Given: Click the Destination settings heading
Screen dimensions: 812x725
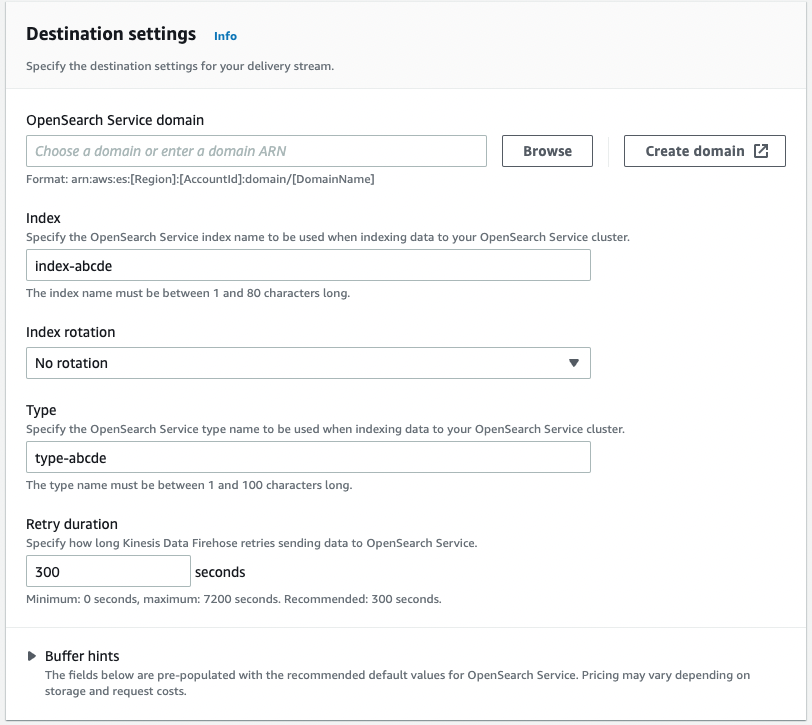Looking at the screenshot, I should [111, 34].
